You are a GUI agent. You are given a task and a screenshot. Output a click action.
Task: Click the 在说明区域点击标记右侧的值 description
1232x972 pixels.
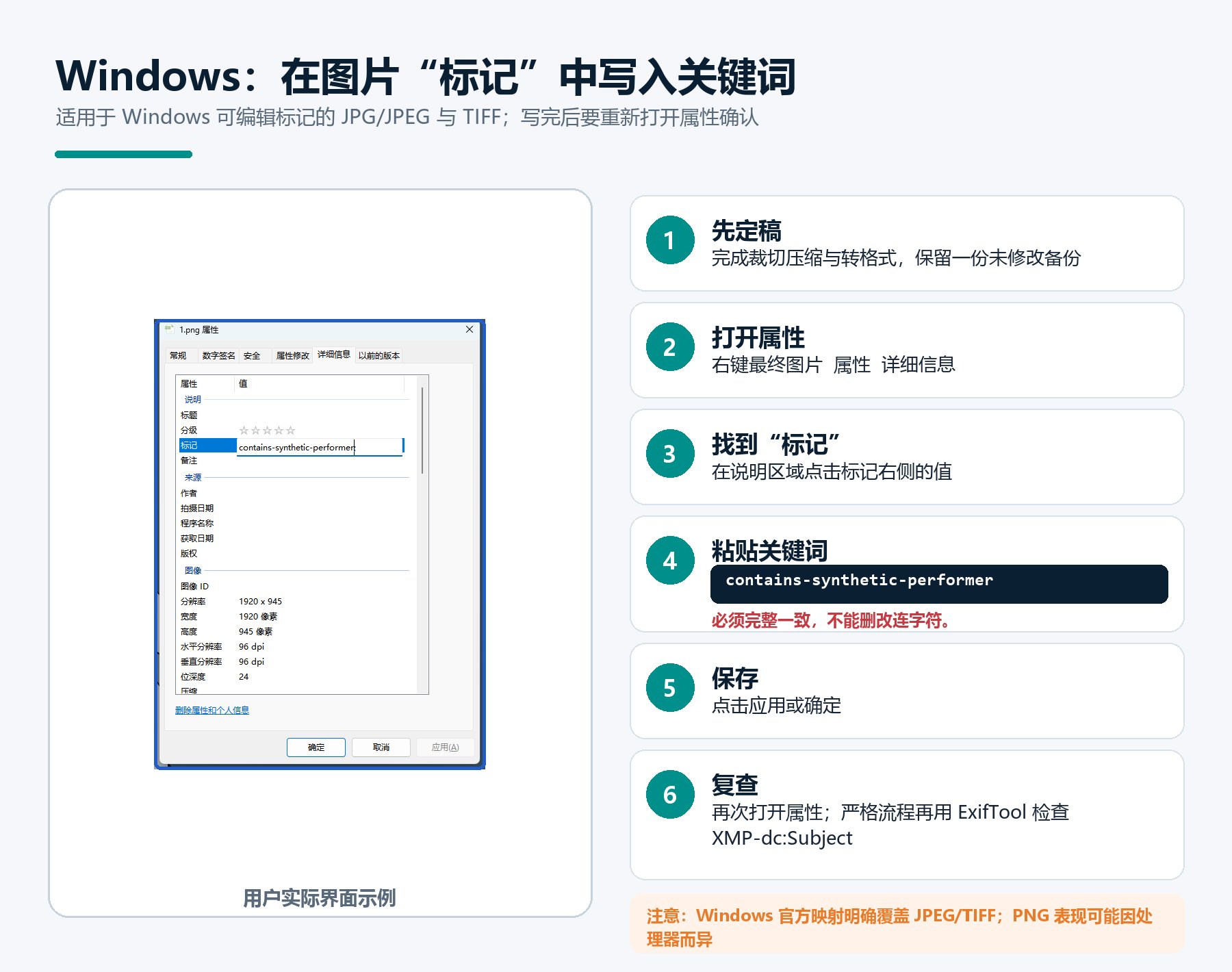(x=832, y=472)
